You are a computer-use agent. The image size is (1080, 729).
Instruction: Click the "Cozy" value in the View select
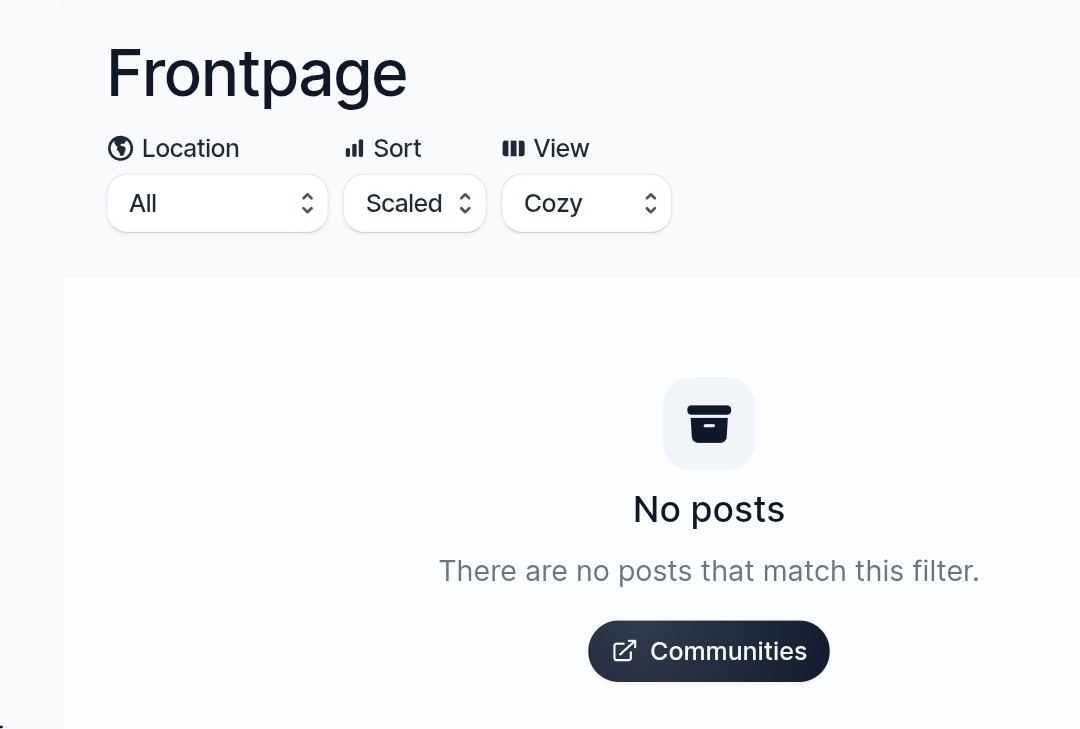553,204
